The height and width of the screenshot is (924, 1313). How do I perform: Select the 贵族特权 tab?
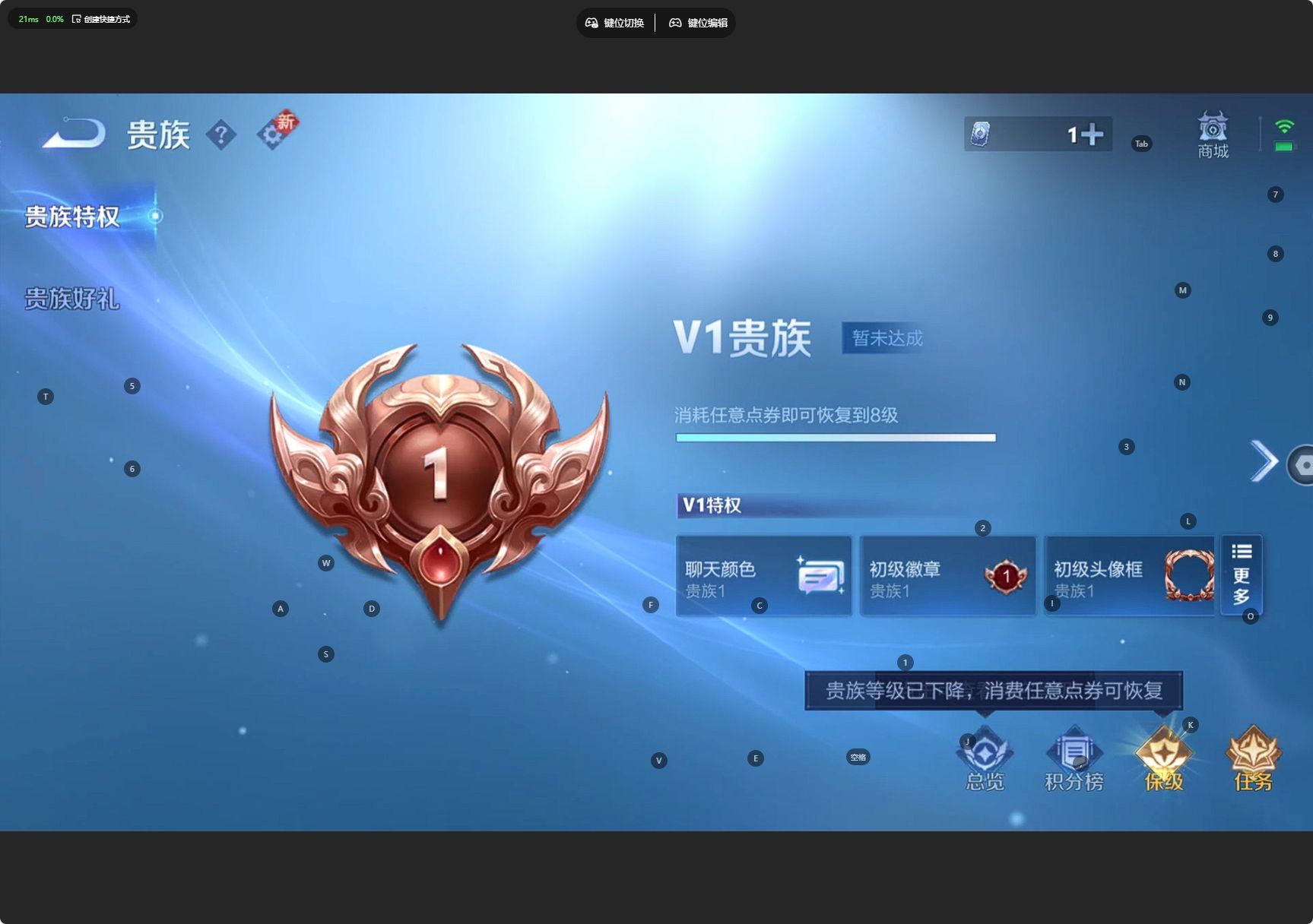[72, 217]
